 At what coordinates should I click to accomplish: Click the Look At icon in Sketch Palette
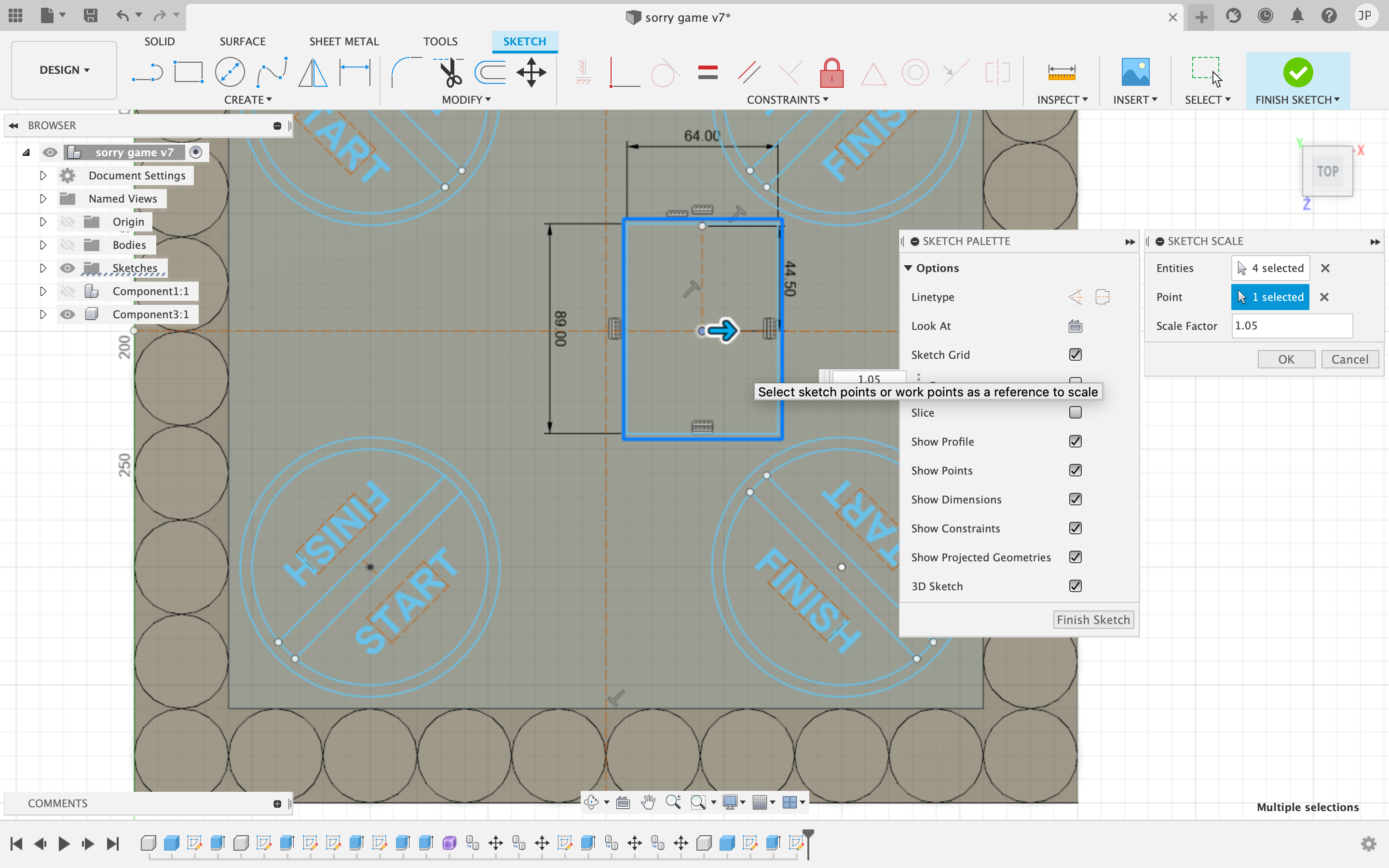tap(1075, 326)
